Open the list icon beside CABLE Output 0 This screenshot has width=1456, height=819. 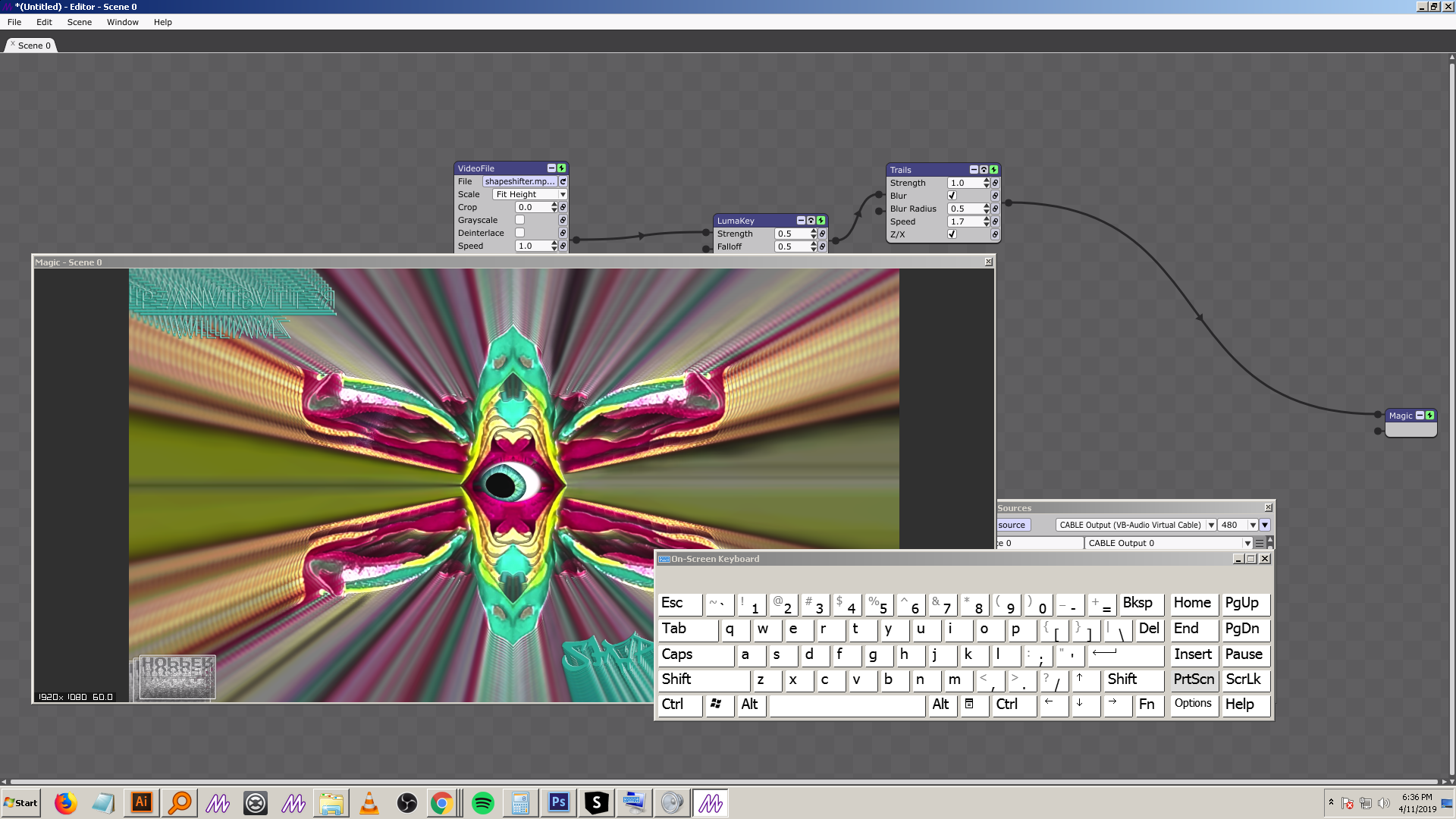1260,543
